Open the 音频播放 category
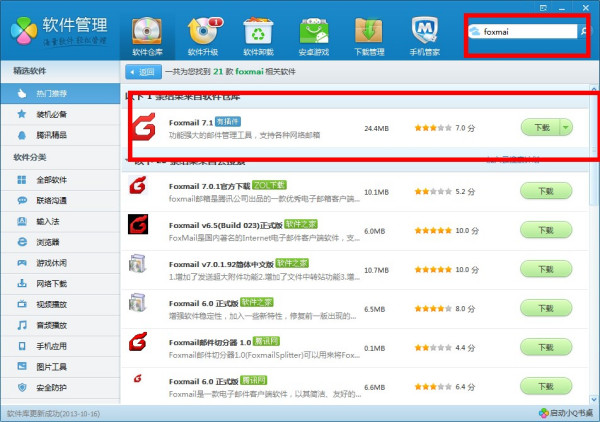600x422 pixels. pyautogui.click(x=60, y=325)
